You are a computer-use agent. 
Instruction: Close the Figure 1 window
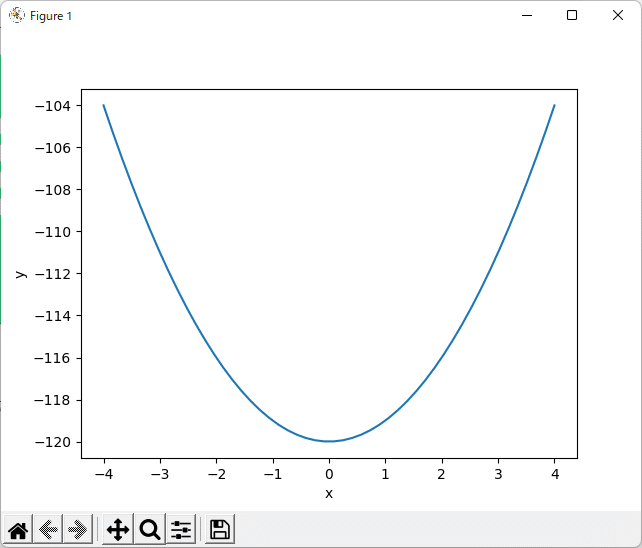(x=618, y=16)
